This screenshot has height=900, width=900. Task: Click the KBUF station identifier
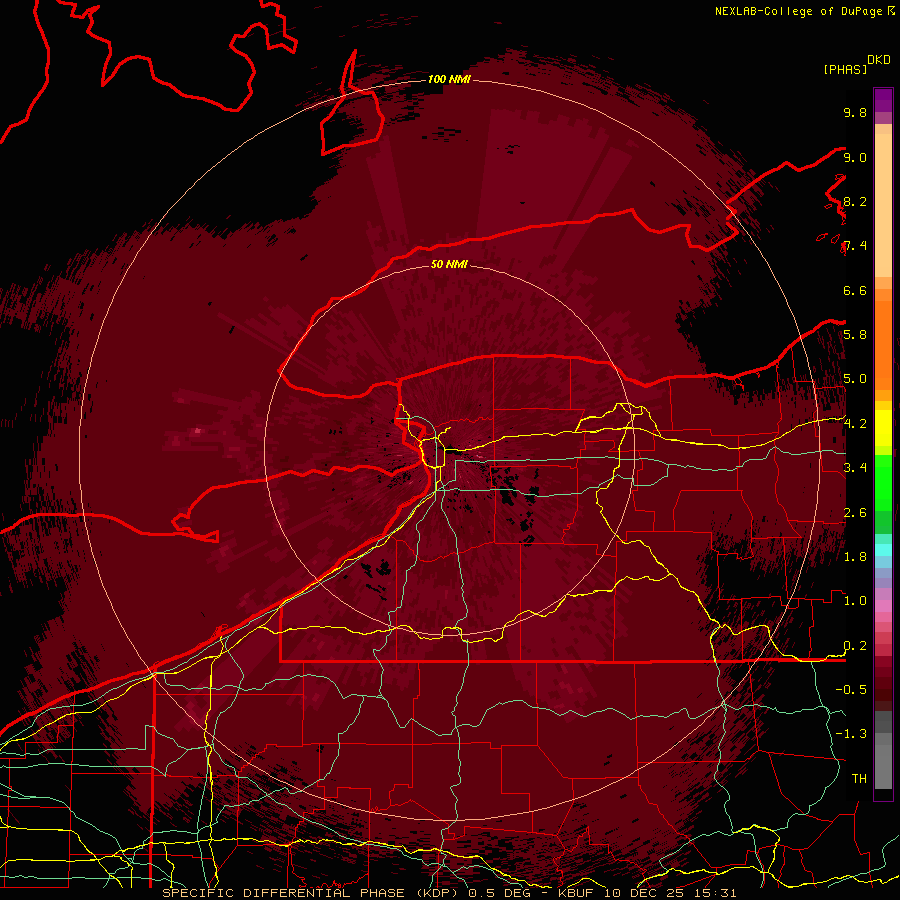[577, 893]
